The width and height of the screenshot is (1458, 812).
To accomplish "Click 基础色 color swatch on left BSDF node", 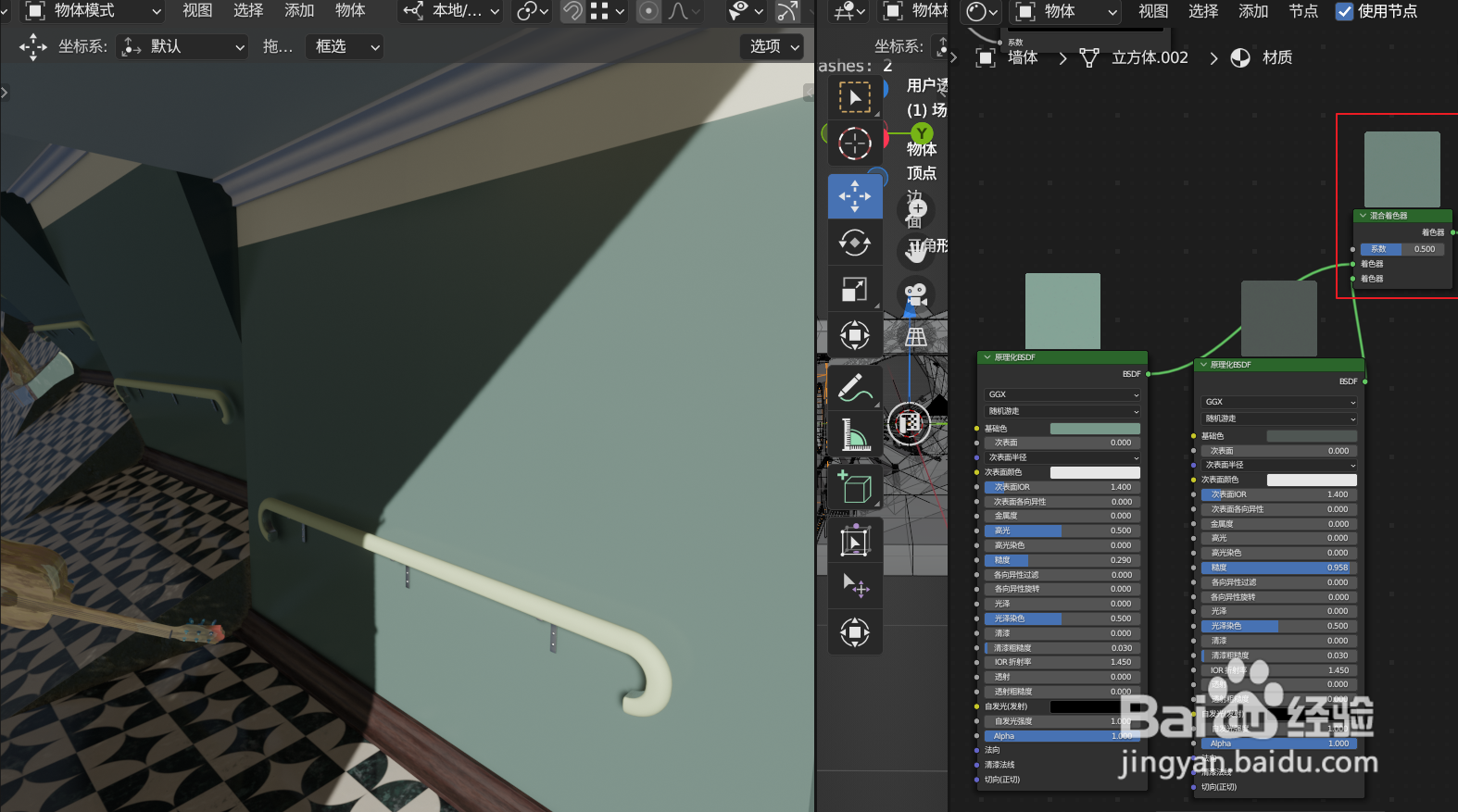I will tap(1095, 429).
